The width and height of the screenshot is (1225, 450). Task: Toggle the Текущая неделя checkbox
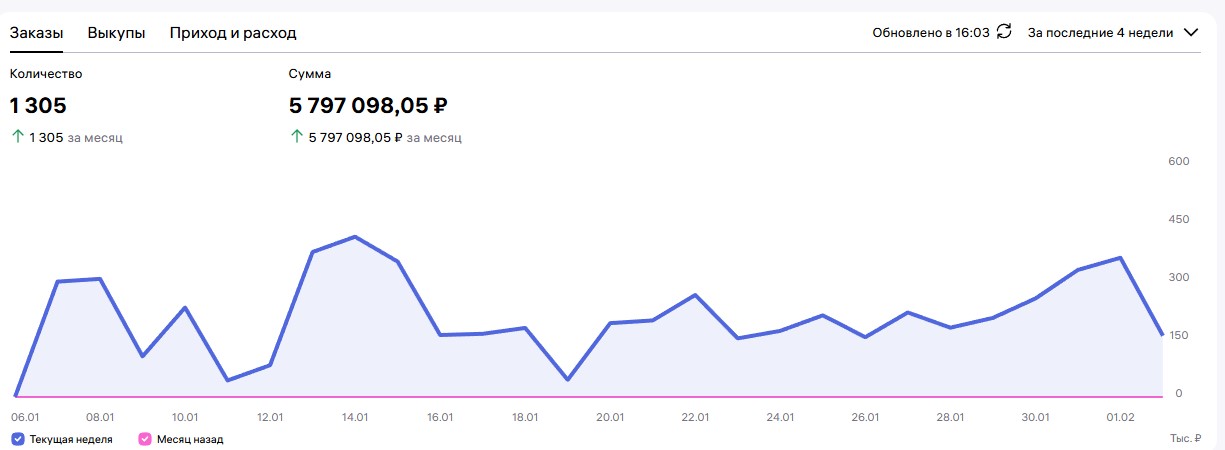pos(18,439)
